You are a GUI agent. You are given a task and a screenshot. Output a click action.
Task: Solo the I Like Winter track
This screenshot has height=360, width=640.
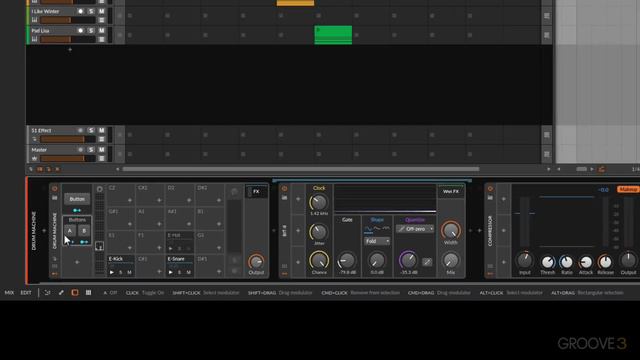tap(91, 11)
